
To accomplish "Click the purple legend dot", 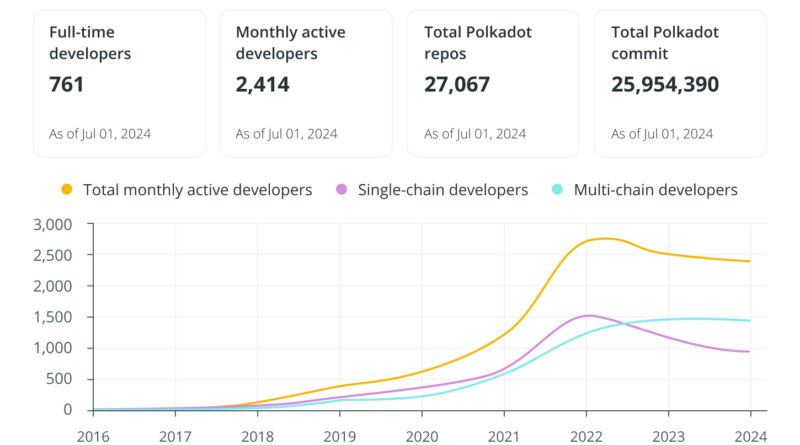I will point(341,189).
